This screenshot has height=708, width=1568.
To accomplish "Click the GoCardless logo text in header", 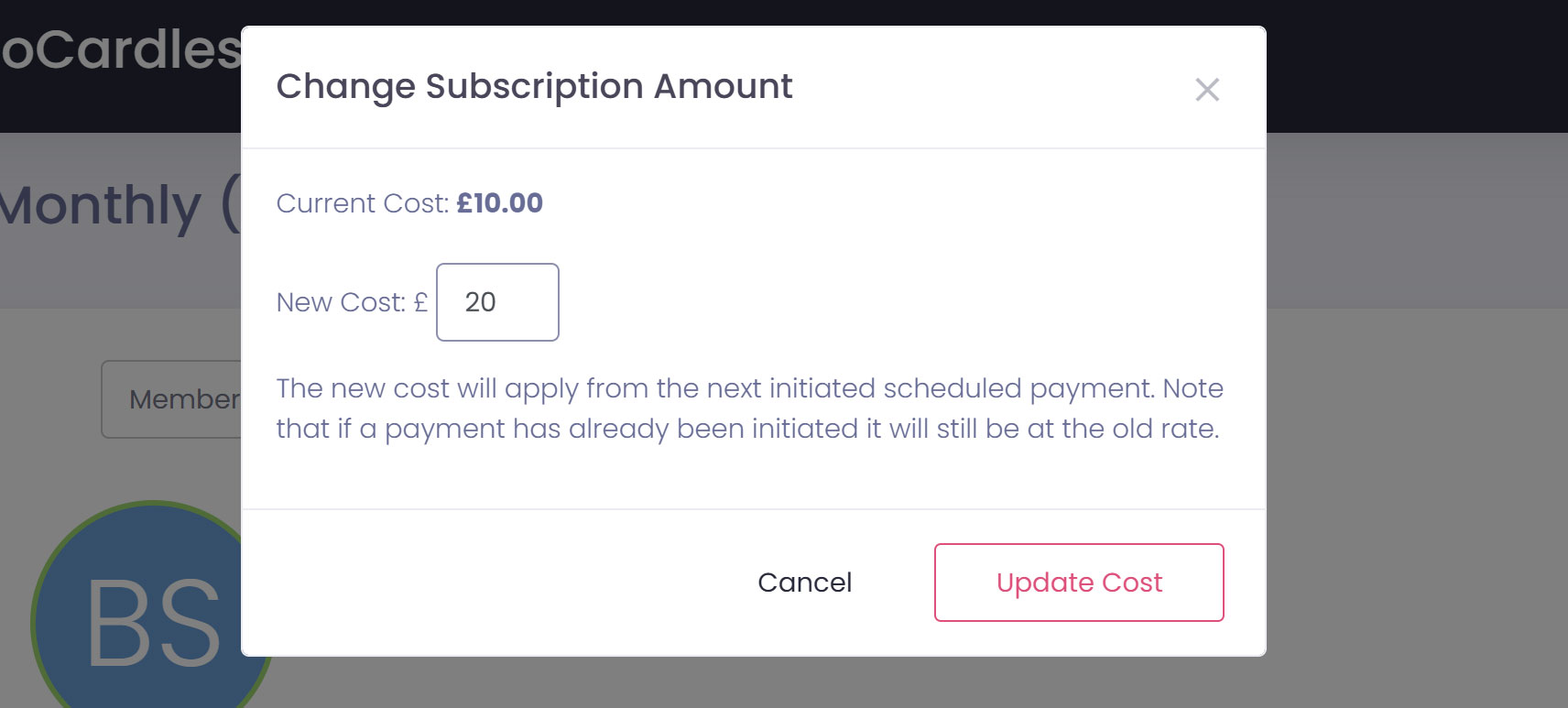I will [119, 50].
